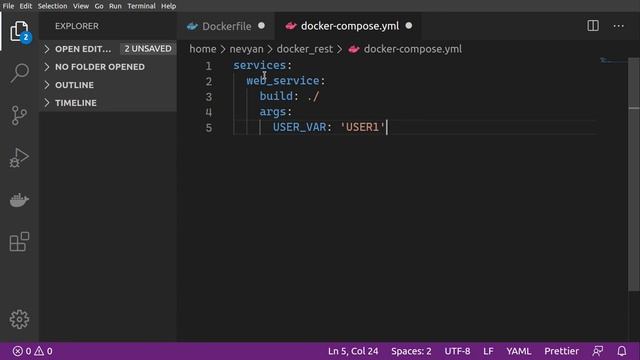Open the Search view icon
The width and height of the screenshot is (640, 360).
[x=19, y=73]
